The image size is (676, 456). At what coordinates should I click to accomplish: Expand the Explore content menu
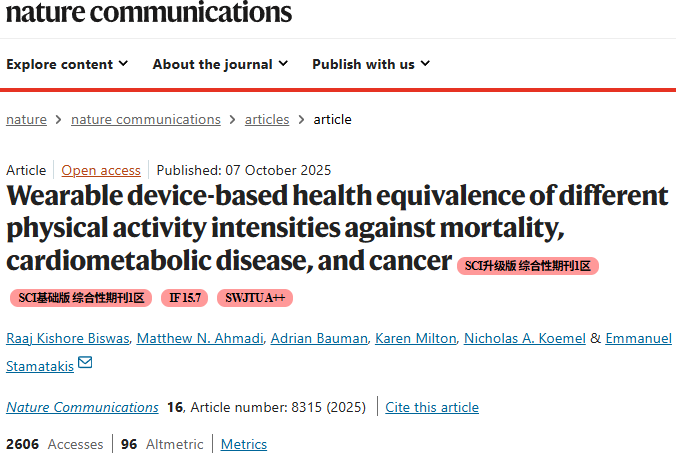pos(67,64)
